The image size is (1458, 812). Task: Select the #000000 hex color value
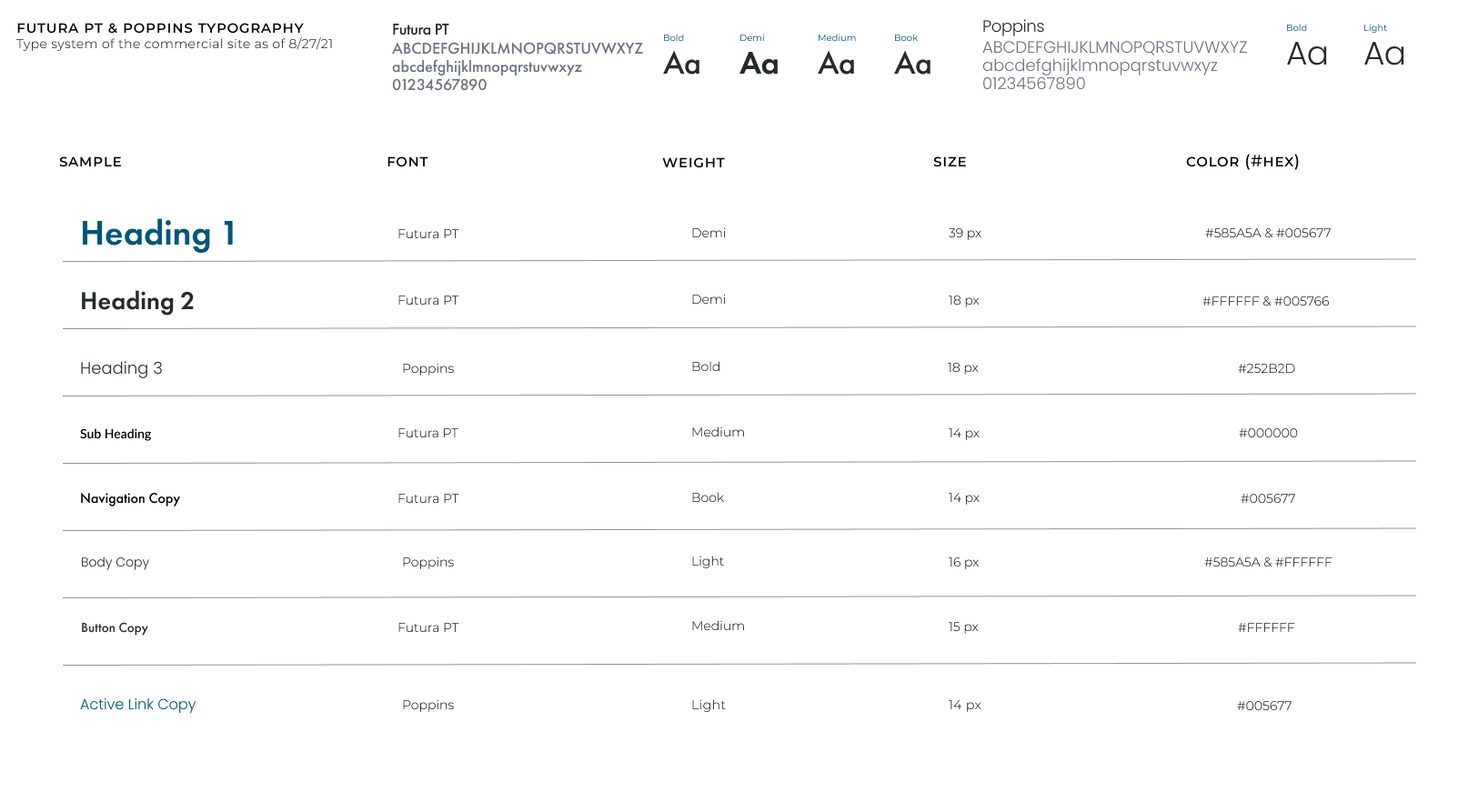(x=1268, y=433)
